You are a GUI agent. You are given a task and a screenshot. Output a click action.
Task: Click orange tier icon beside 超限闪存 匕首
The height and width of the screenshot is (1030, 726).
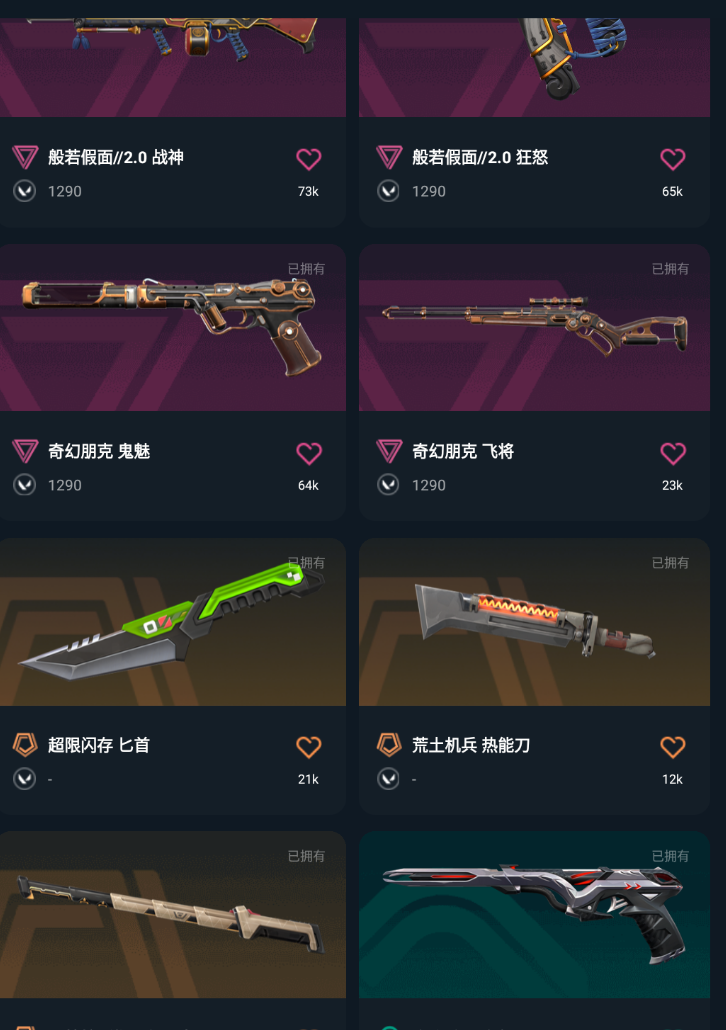25,745
